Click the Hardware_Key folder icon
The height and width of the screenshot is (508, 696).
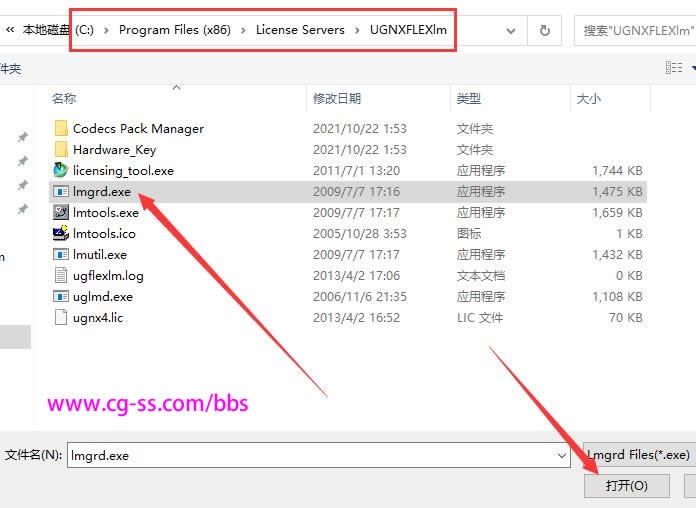tap(60, 149)
